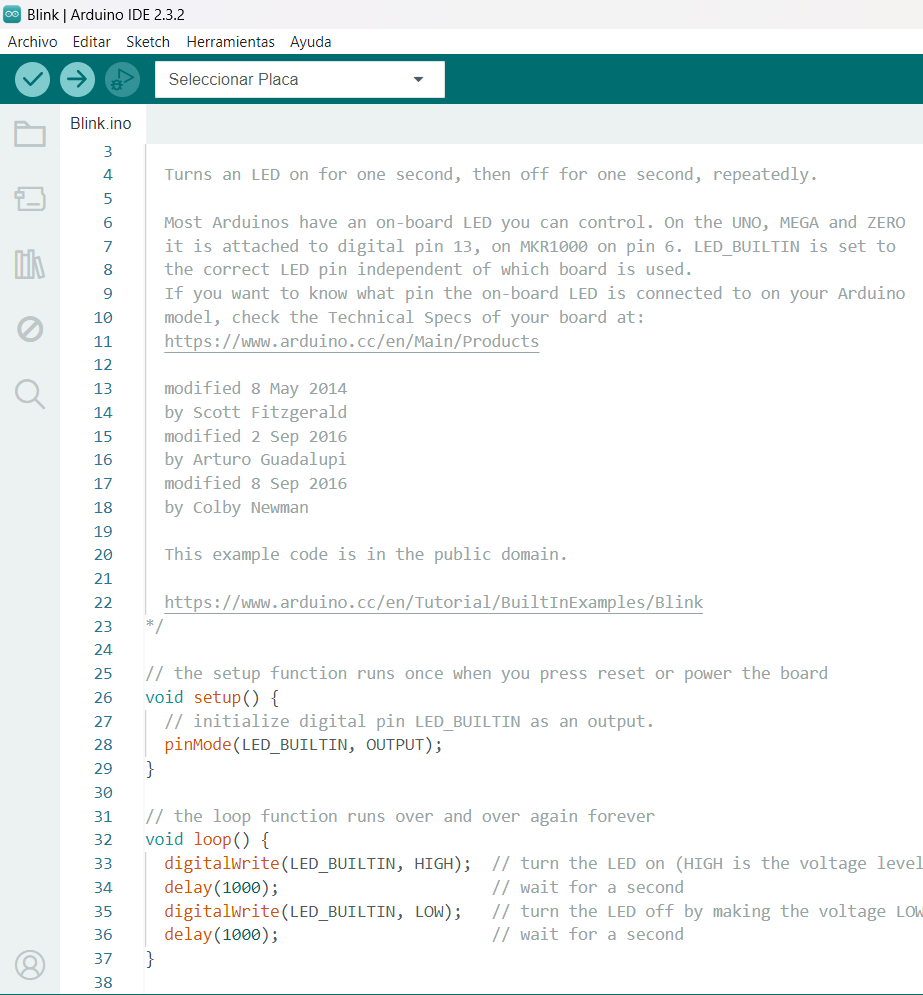Open the Sketchbook folder sidebar icon
Viewport: 923px width, 995px height.
(30, 134)
